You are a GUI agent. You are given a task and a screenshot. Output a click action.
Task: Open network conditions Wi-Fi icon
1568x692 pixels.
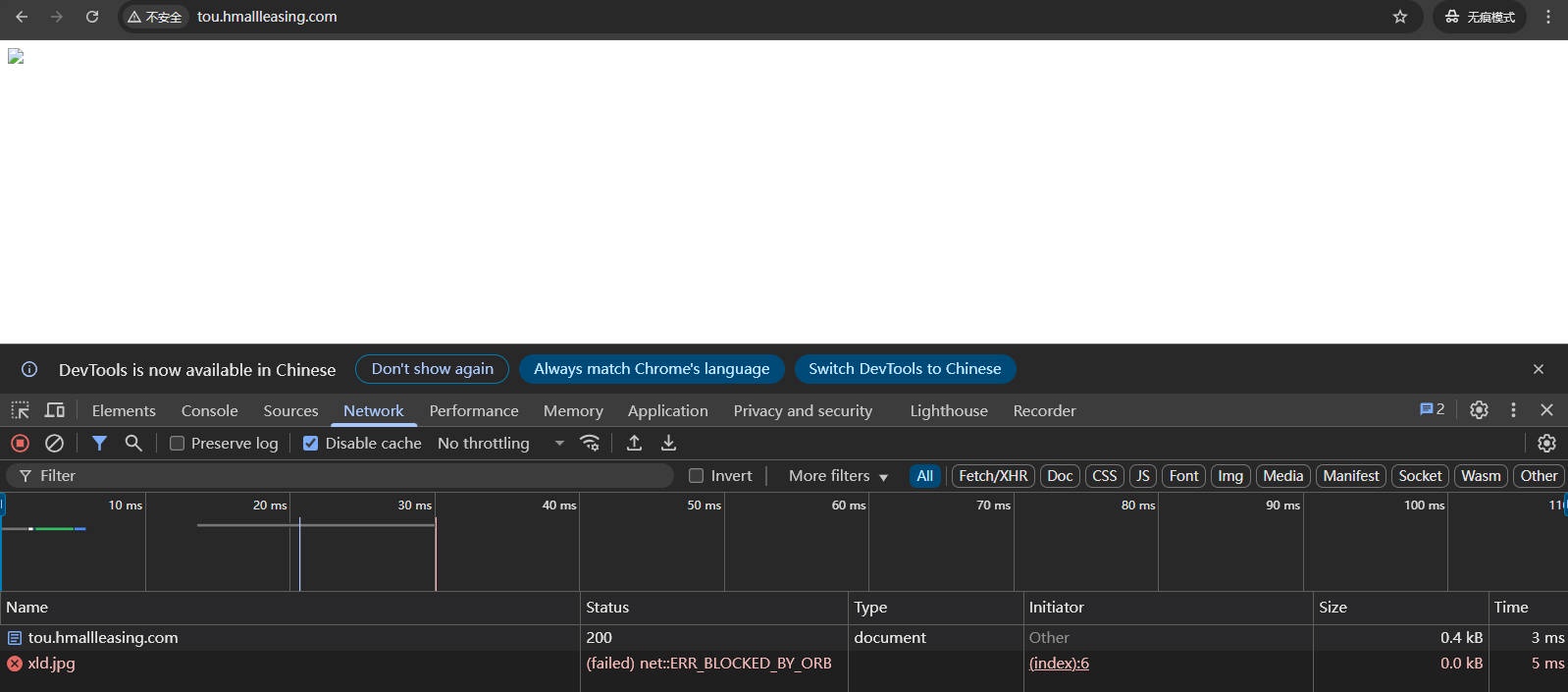(x=590, y=444)
